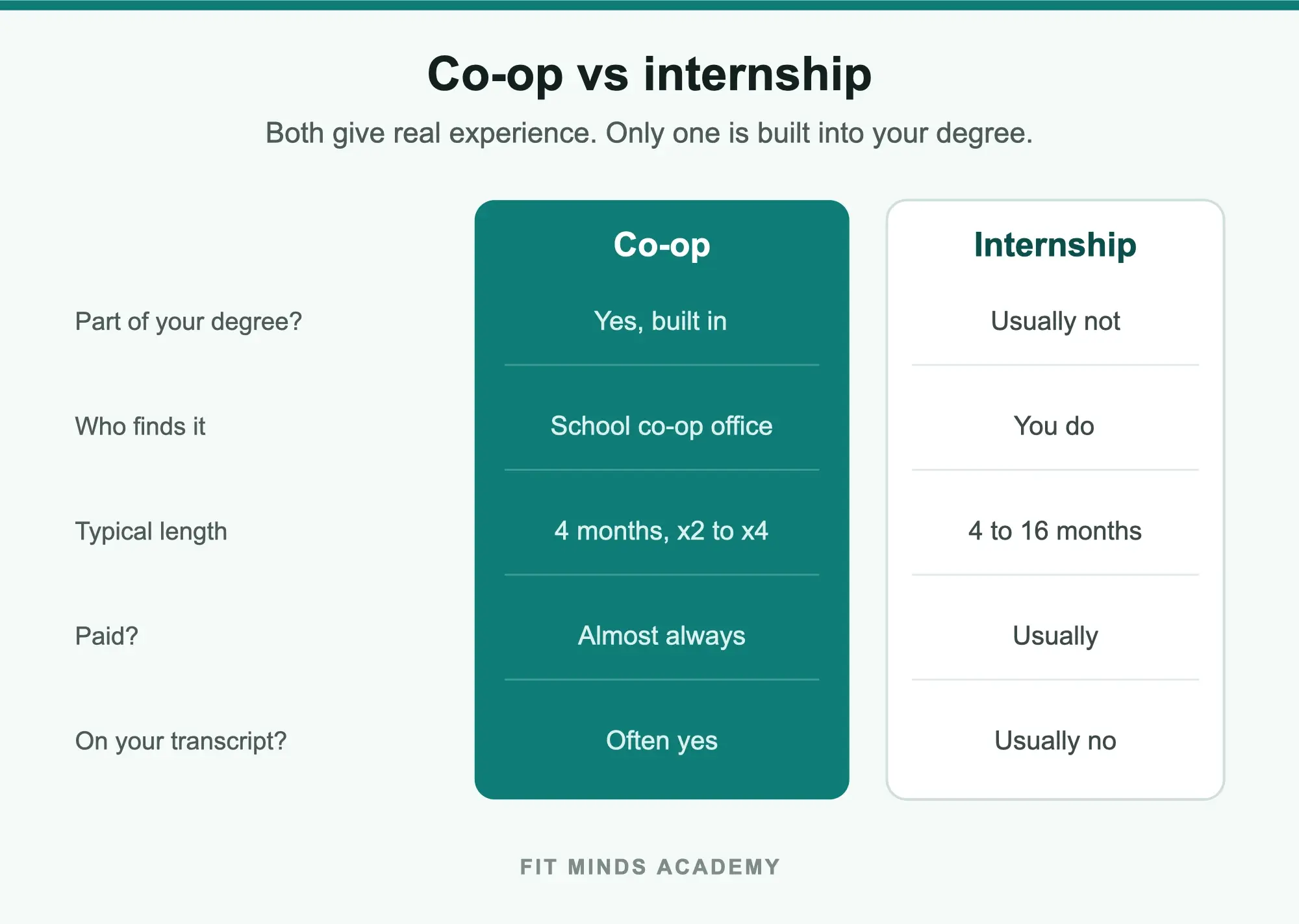Select the 'Almost always' co-op cell
The width and height of the screenshot is (1299, 924).
662,636
